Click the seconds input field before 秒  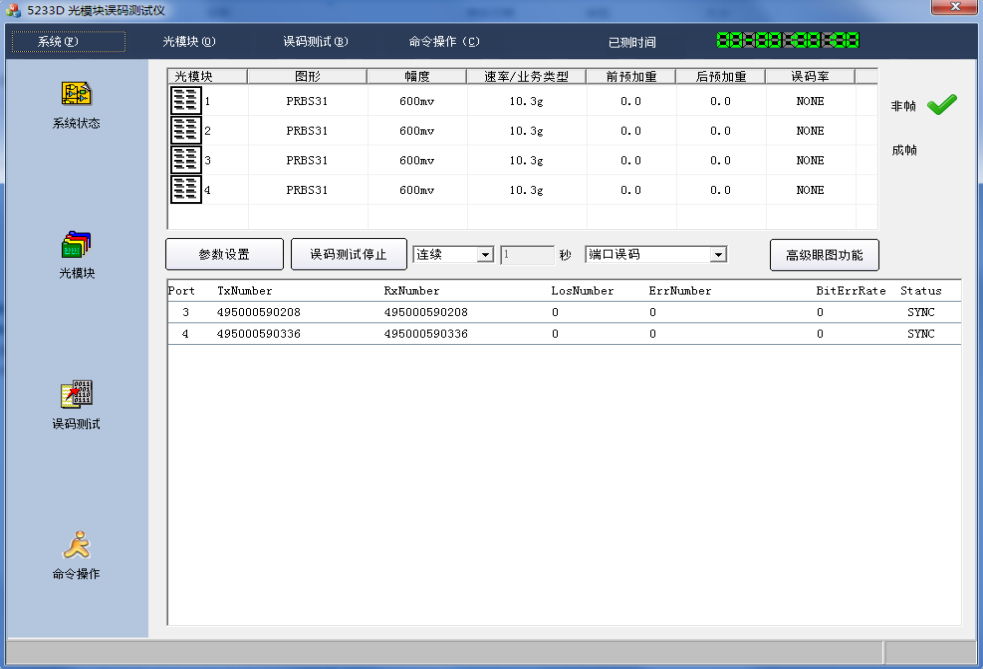[527, 255]
